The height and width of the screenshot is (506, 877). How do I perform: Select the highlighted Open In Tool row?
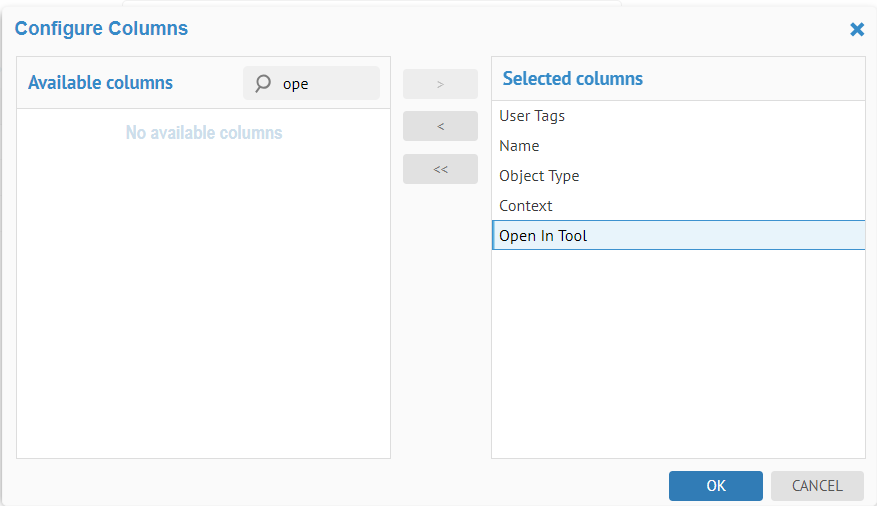(x=543, y=236)
